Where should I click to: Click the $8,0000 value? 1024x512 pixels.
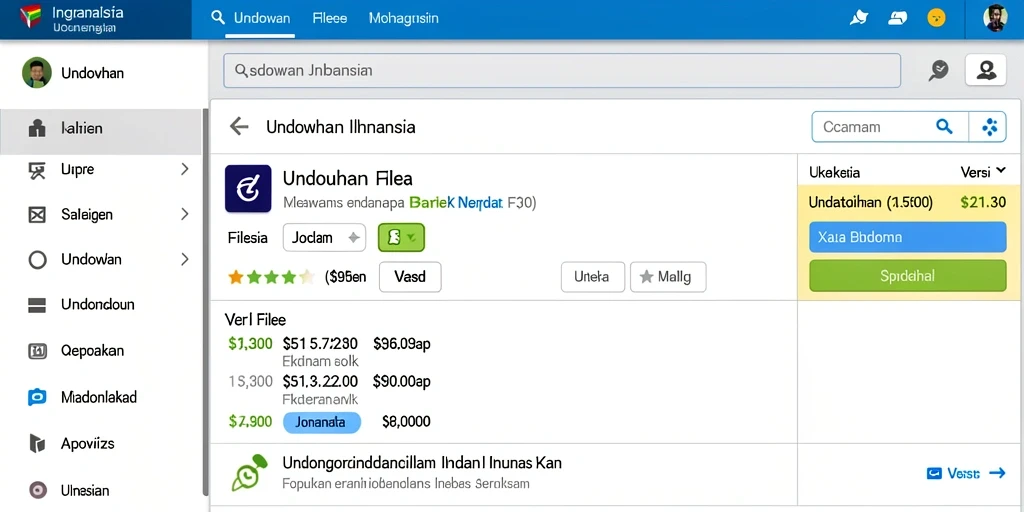tap(406, 422)
